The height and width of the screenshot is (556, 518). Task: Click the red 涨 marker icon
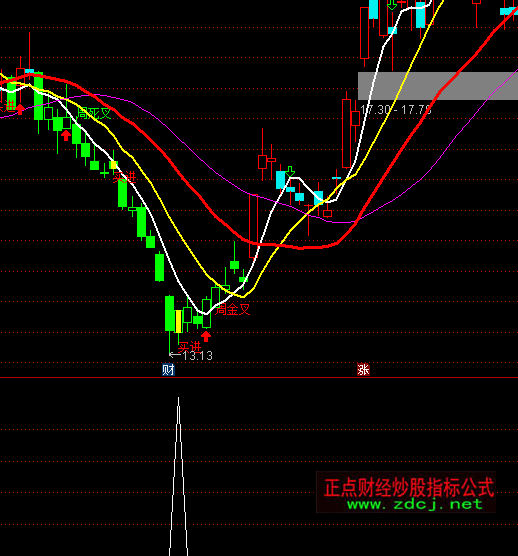[363, 370]
